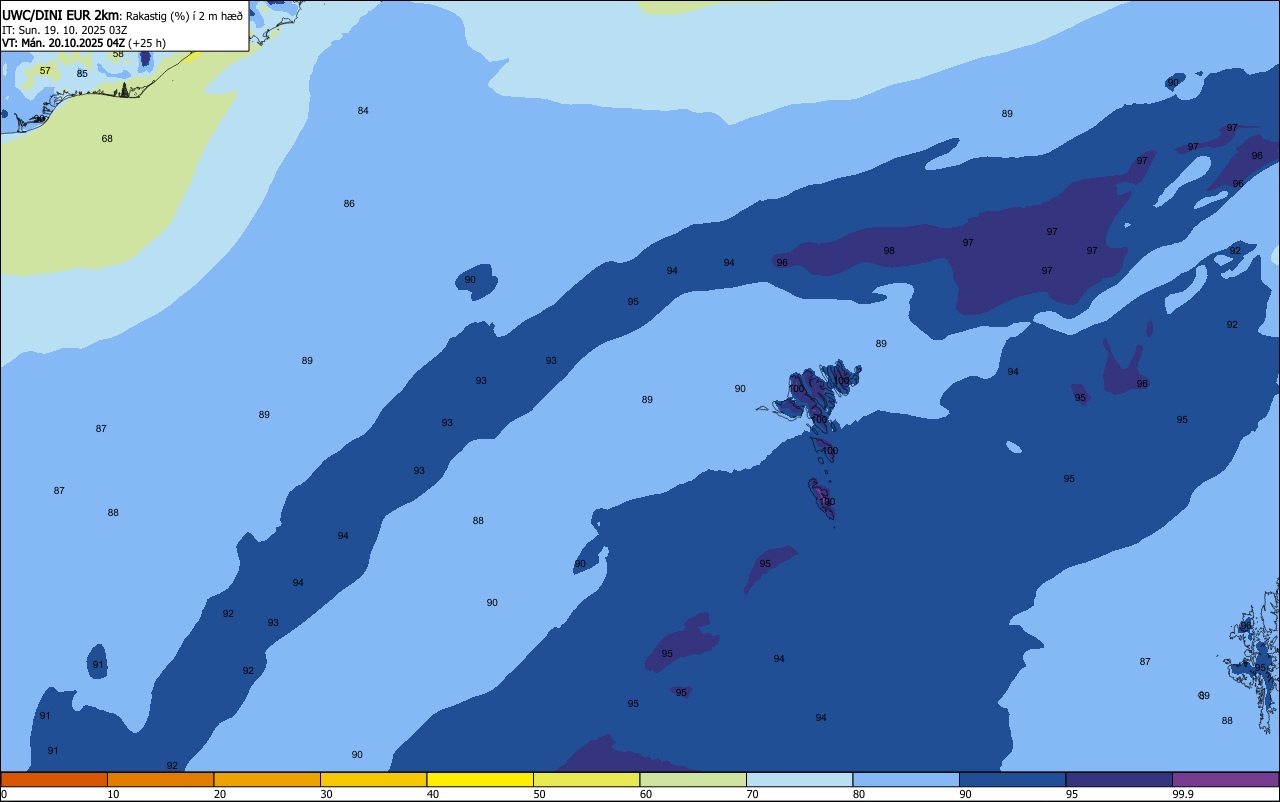
Task: Click the '84' humidity value on the map
Action: [363, 111]
